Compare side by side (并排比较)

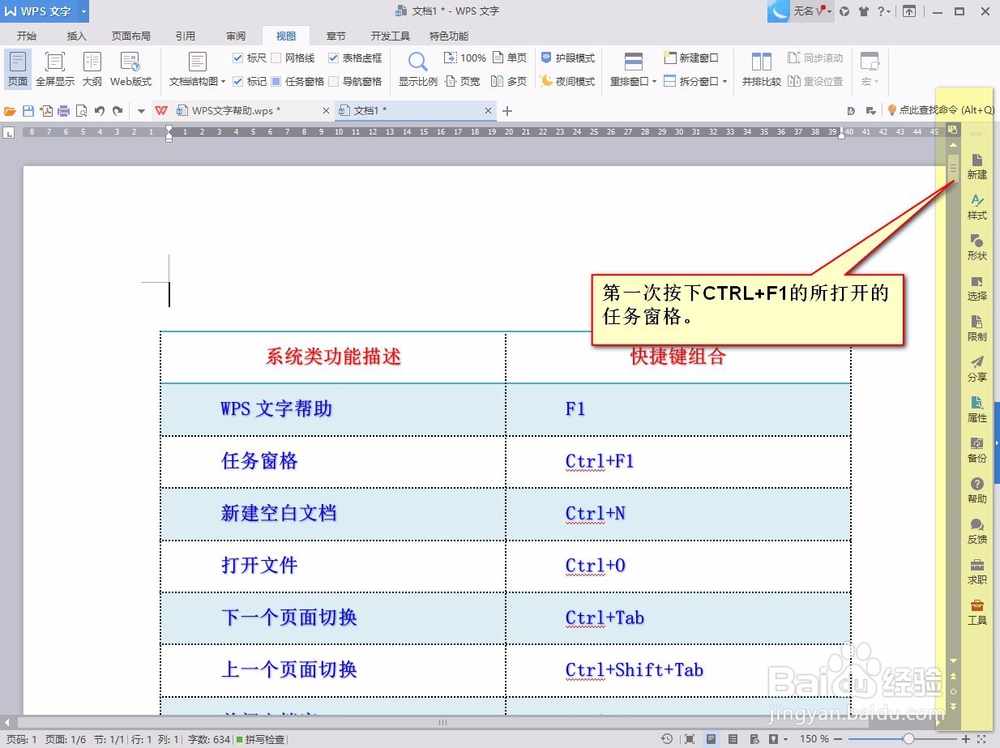pos(761,69)
